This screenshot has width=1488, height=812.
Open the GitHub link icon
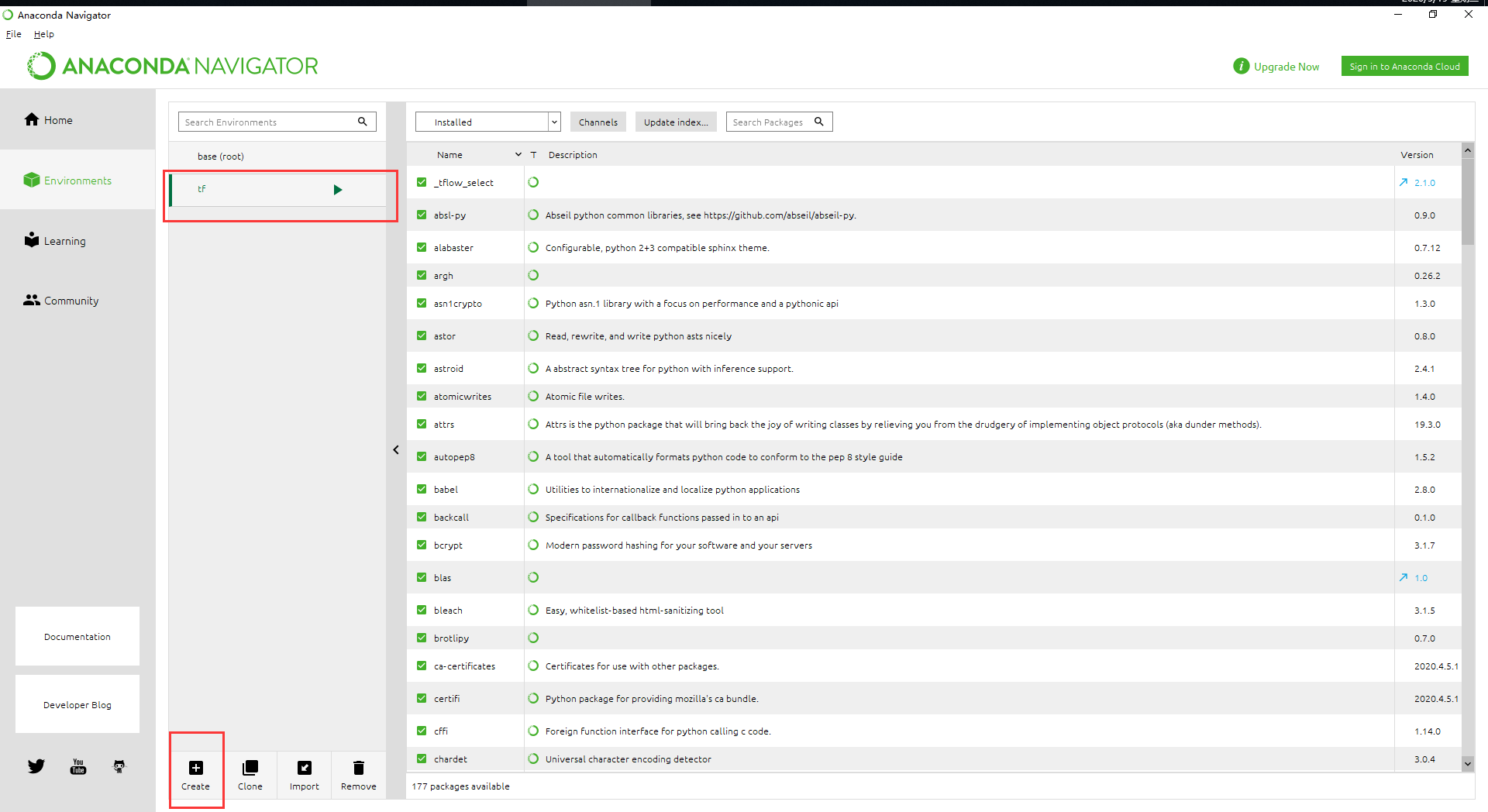119,766
